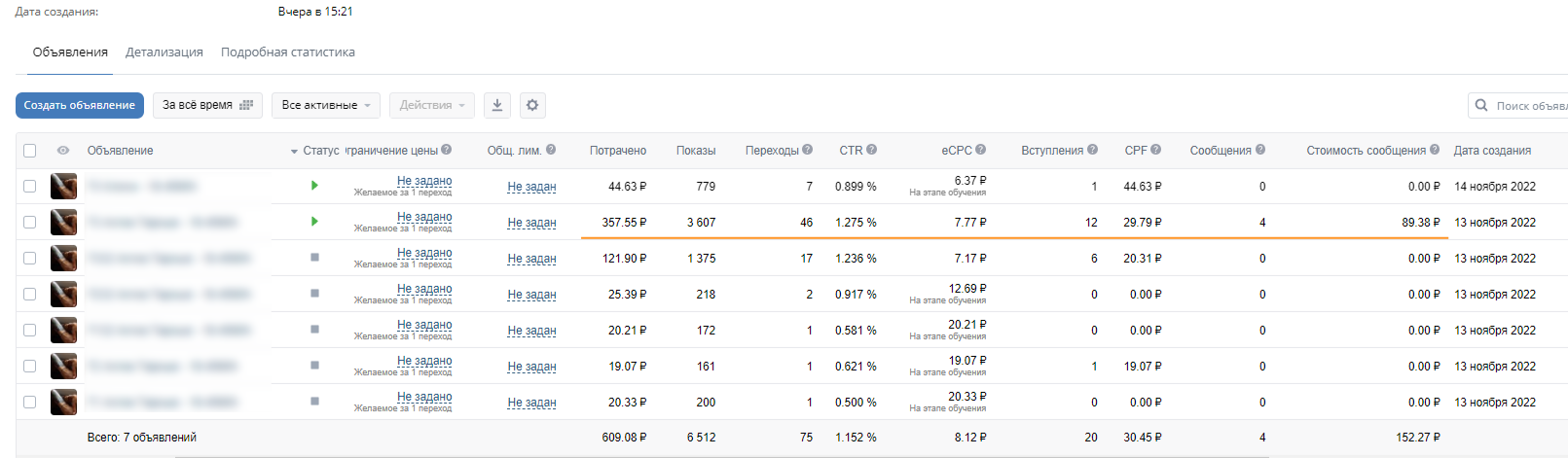Open thumbnail of the 121.90 ₽ ad

pyautogui.click(x=64, y=258)
